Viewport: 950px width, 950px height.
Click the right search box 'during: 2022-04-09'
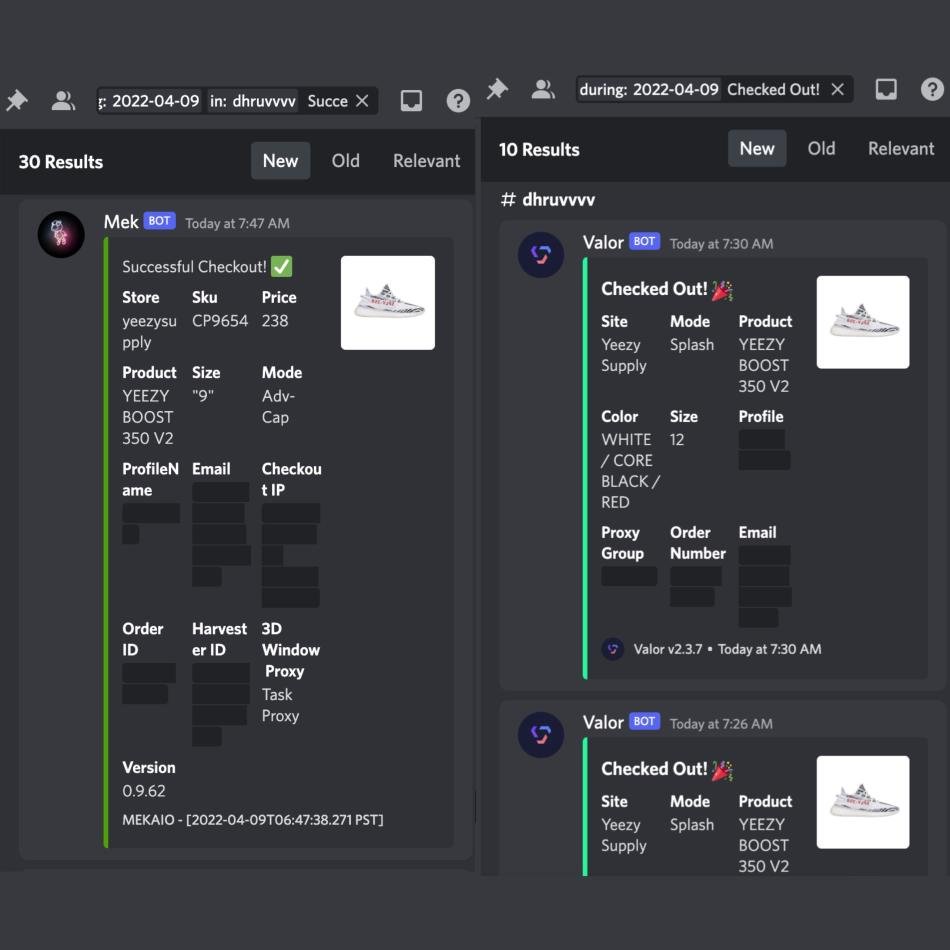(x=714, y=90)
